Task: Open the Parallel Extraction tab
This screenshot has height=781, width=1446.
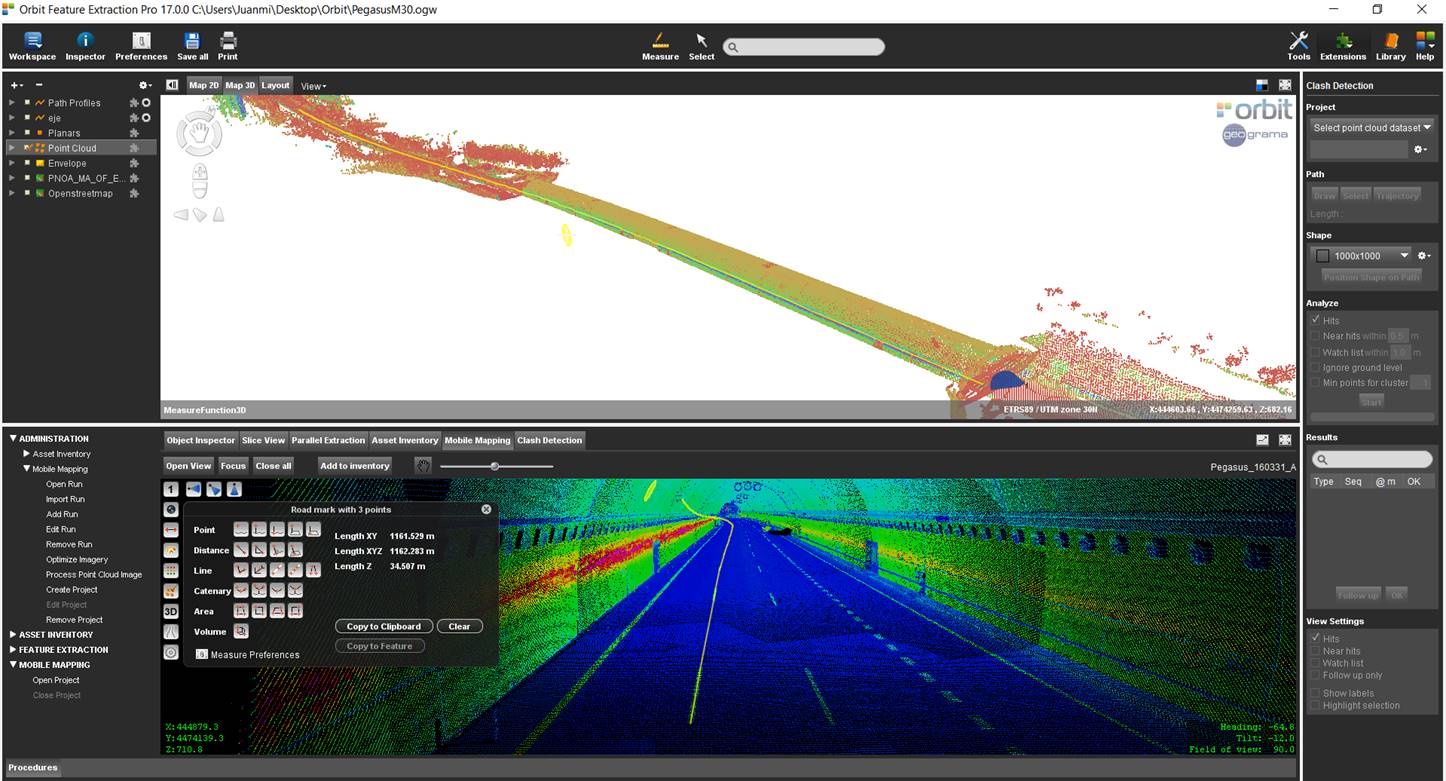Action: [329, 440]
